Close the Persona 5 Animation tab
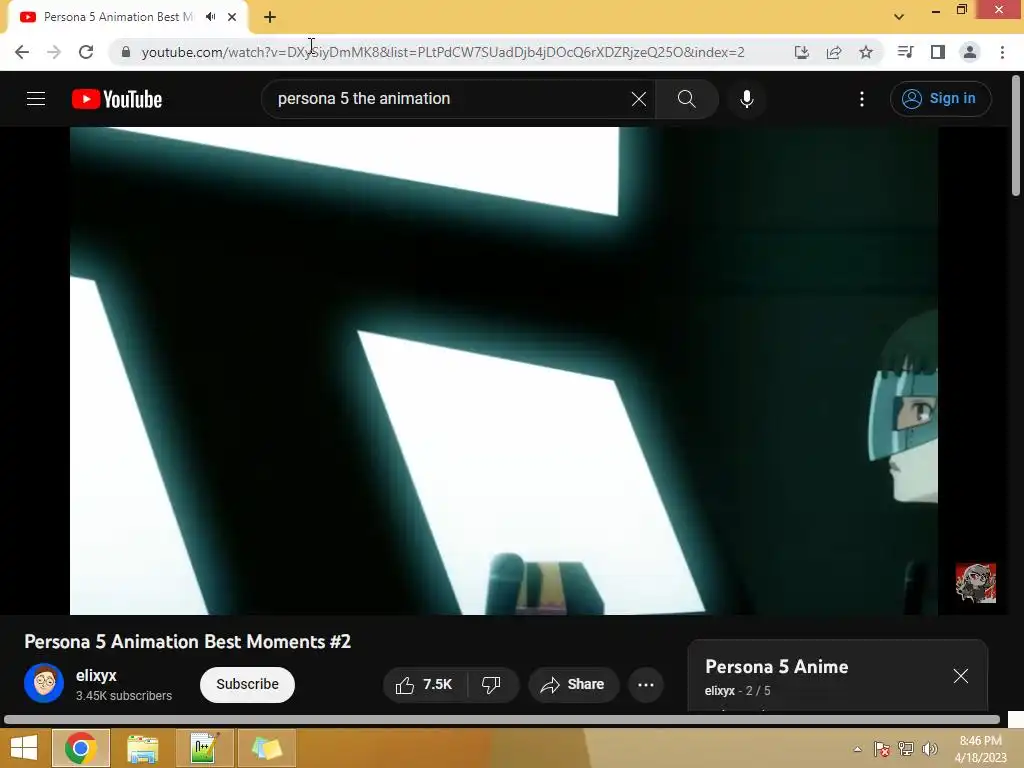Image resolution: width=1024 pixels, height=768 pixels. pyautogui.click(x=232, y=17)
